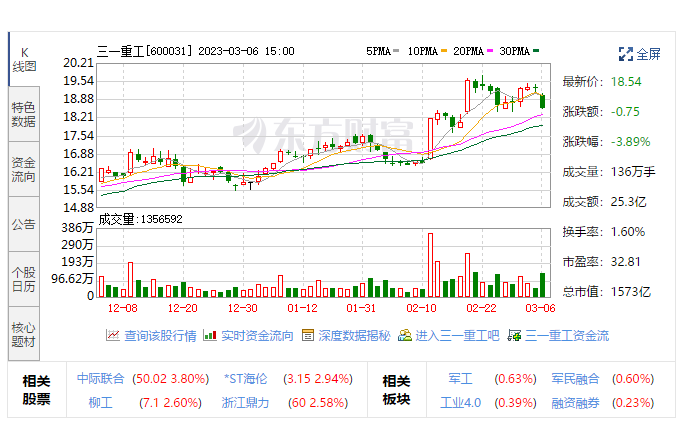Image resolution: width=684 pixels, height=446 pixels.
Task: Click the chart icon beside 查询该股行情
Action: (113, 335)
